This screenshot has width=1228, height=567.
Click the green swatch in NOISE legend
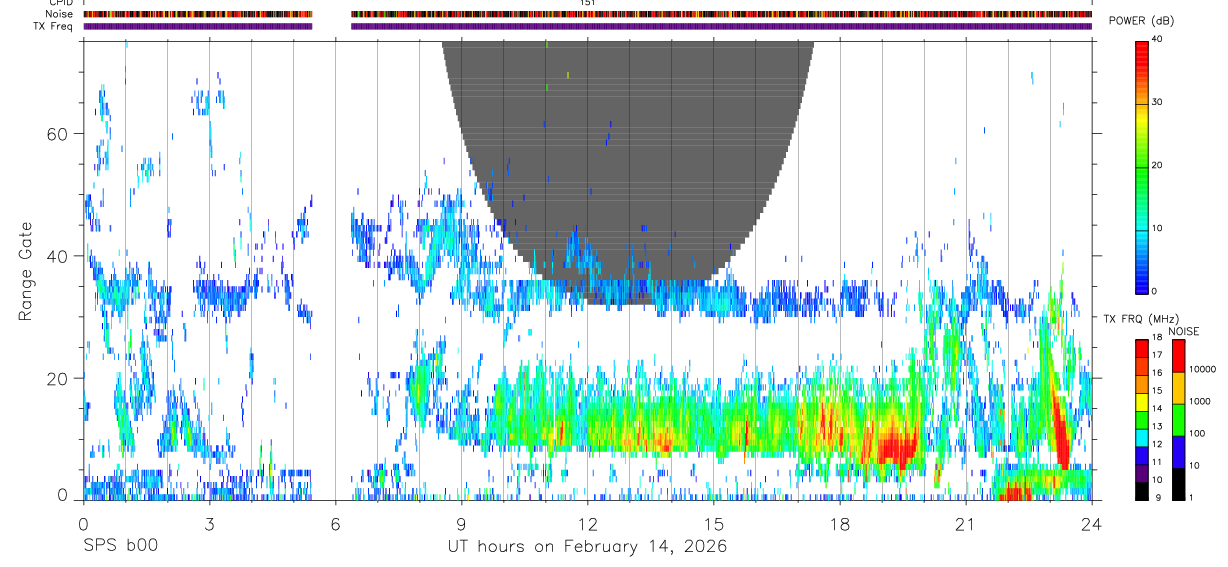point(1179,419)
